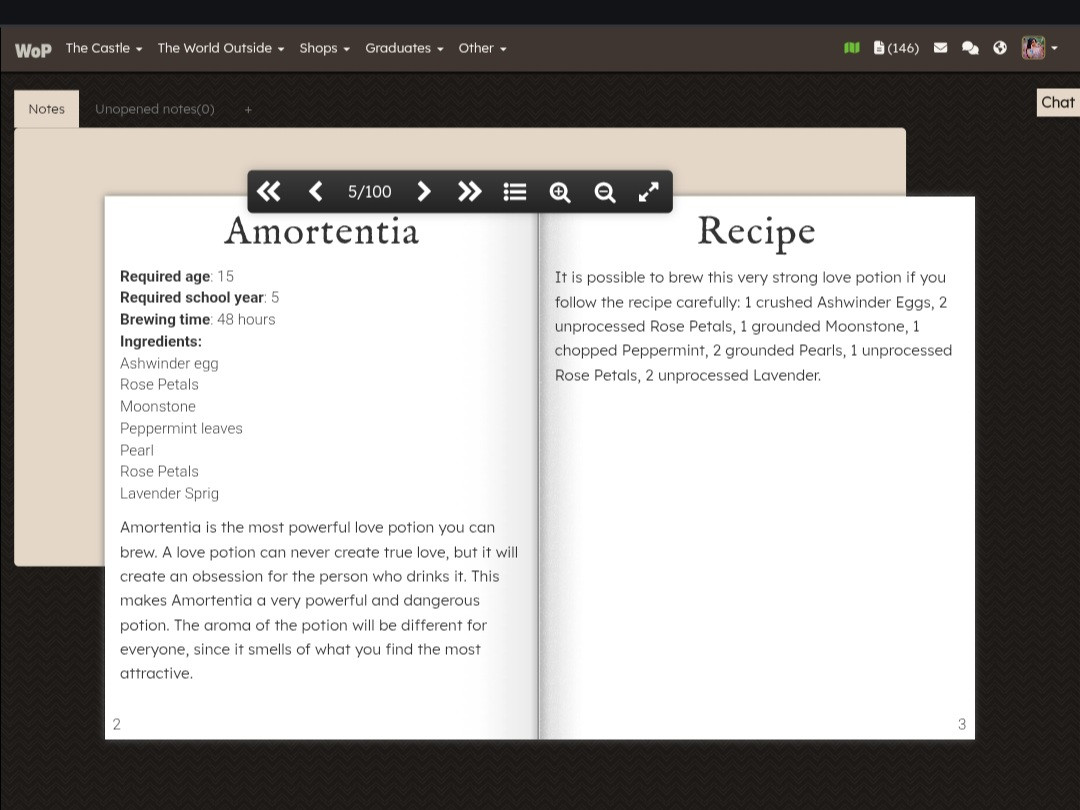1080x810 pixels.
Task: Jump to first page of the book
Action: click(269, 191)
